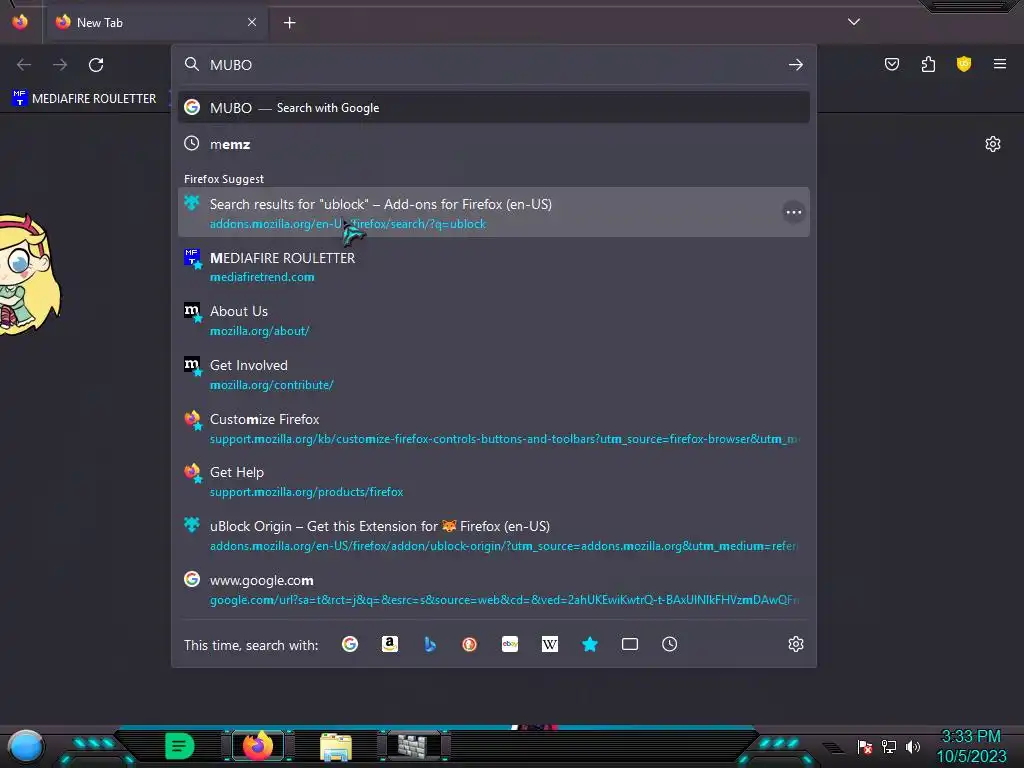
Task: Go back to the previous page
Action: pos(24,65)
